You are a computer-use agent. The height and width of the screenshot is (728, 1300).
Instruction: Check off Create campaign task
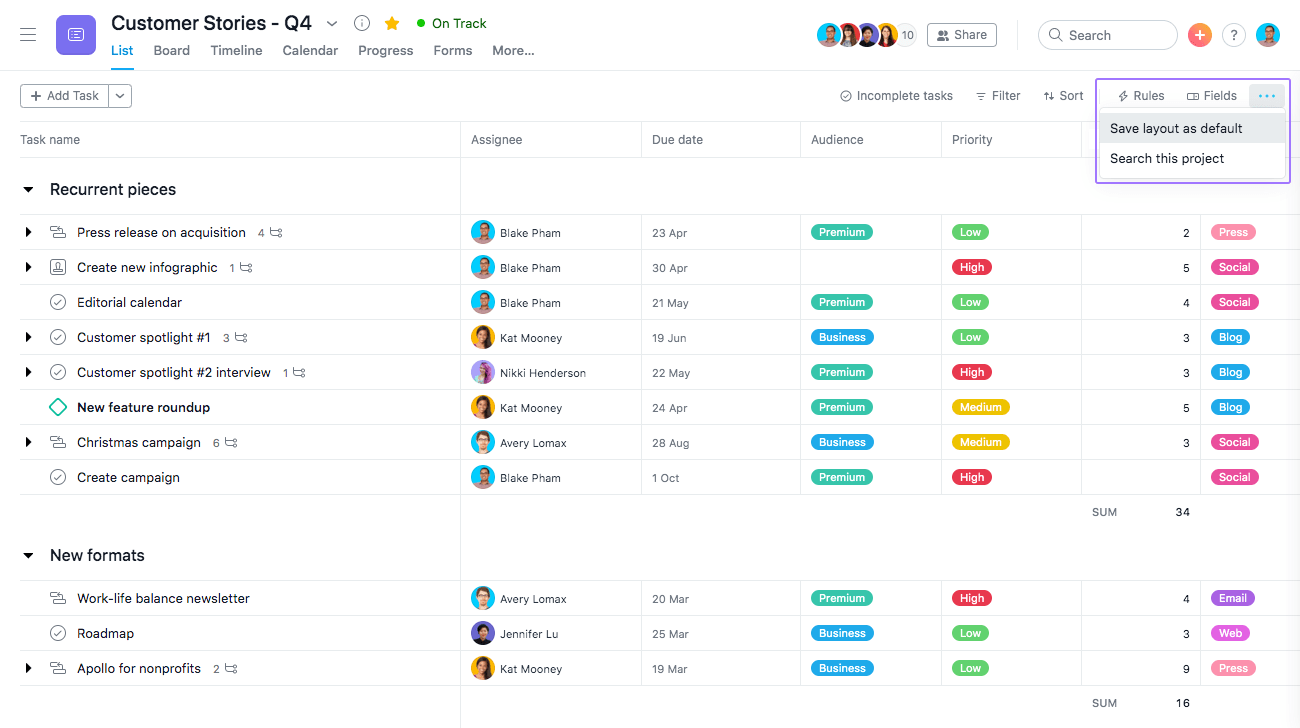58,477
